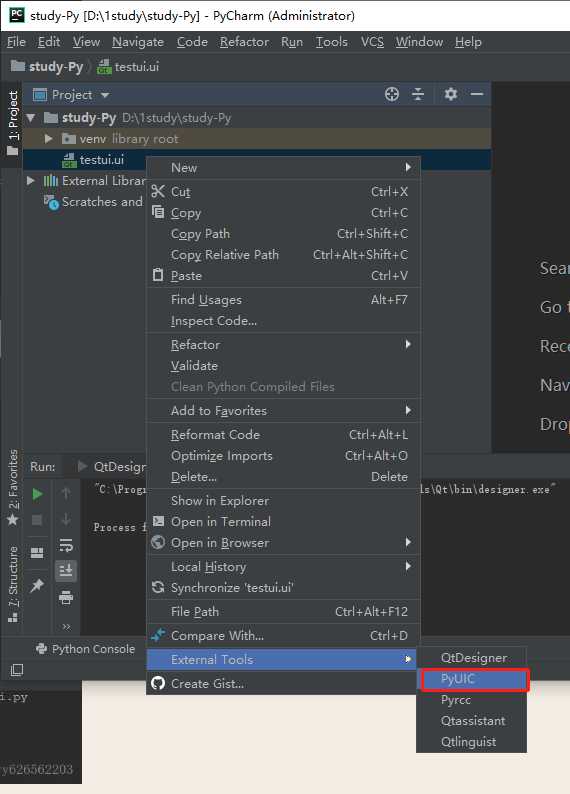Image resolution: width=570 pixels, height=794 pixels.
Task: Open the Tools menu in menu bar
Action: 332,42
